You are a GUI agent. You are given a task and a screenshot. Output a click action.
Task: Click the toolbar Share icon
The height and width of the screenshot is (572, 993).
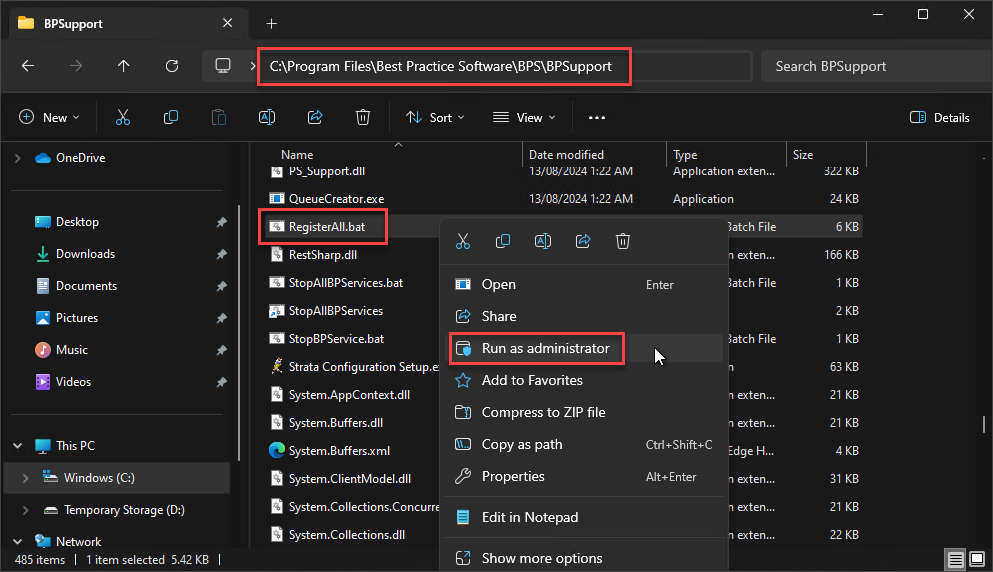click(x=315, y=117)
